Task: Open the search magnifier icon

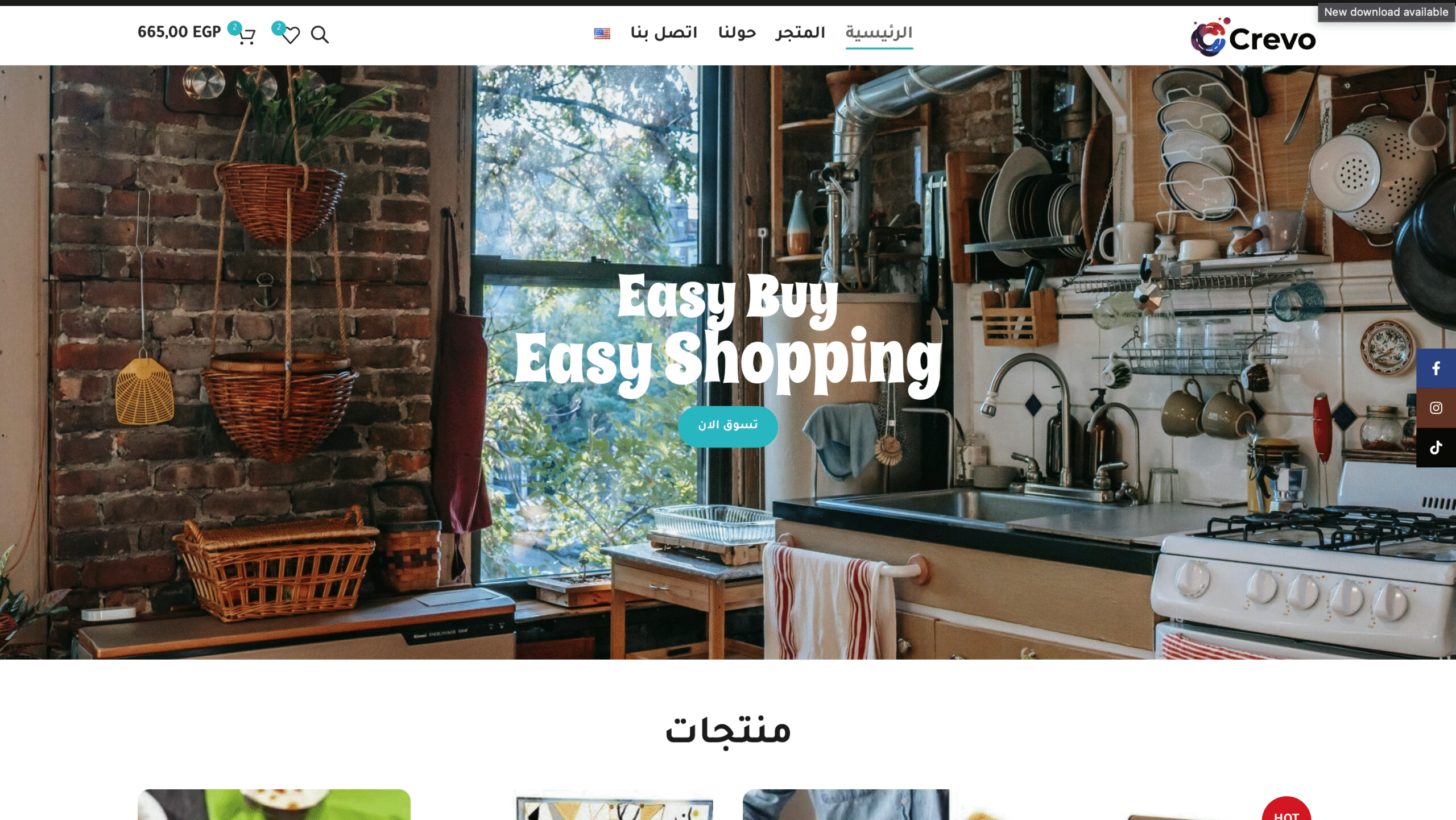Action: tap(320, 35)
